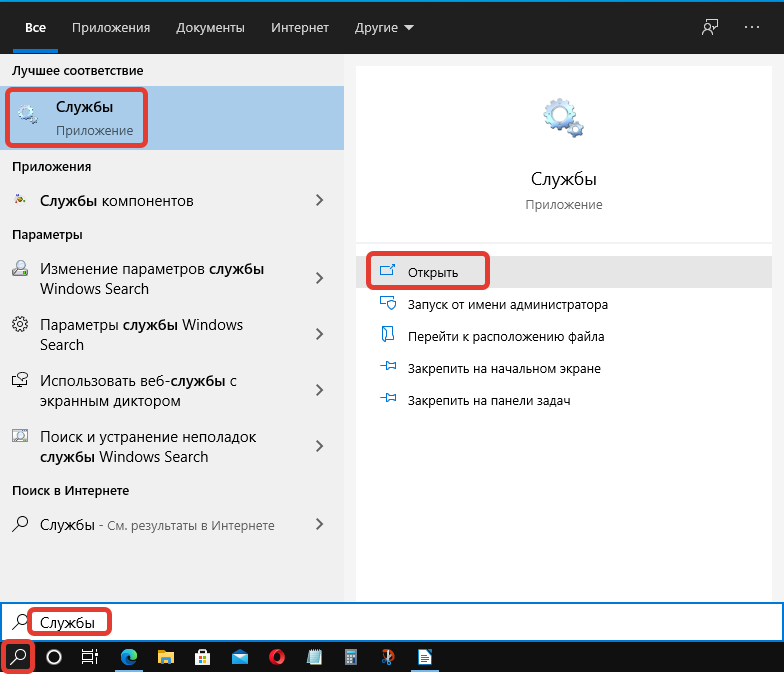Click the magnifier icon beside web result Службы
Screen dimensions: 784x674
click(20, 524)
